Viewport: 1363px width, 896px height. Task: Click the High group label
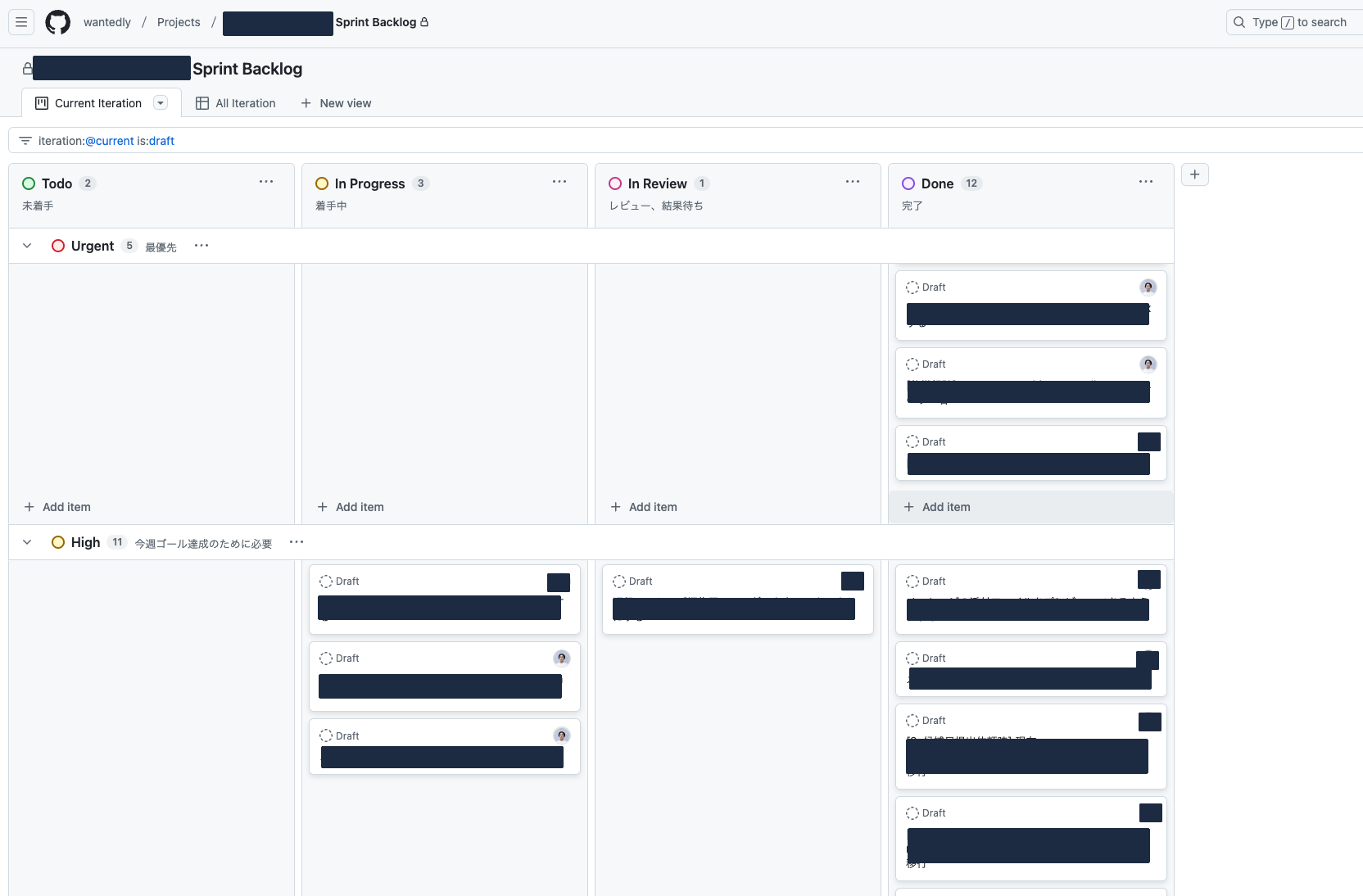[85, 542]
